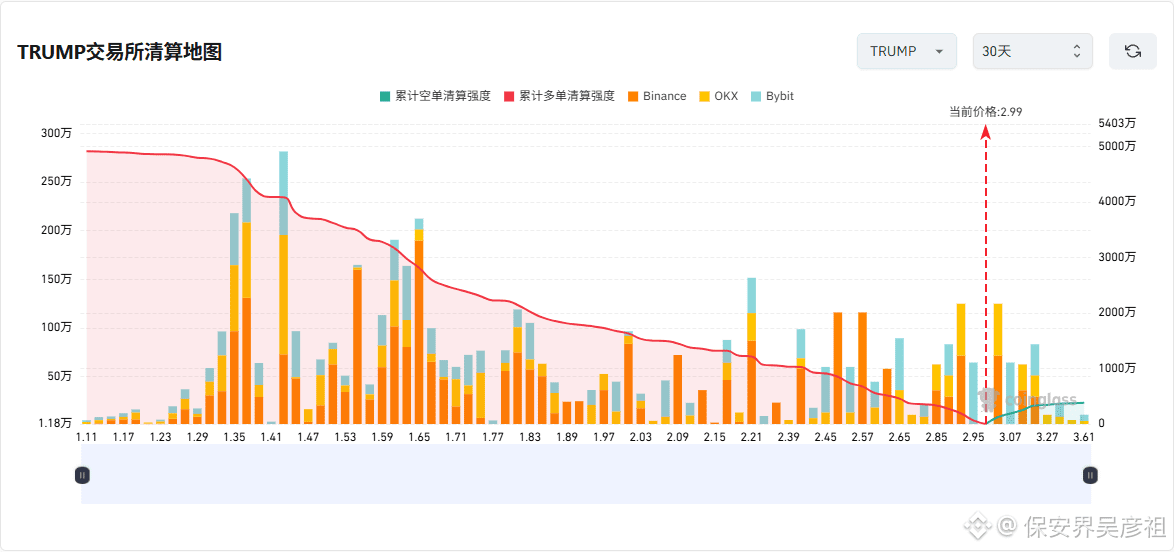
Task: Toggle 累计空单清算强度 legend series
Action: pyautogui.click(x=435, y=96)
